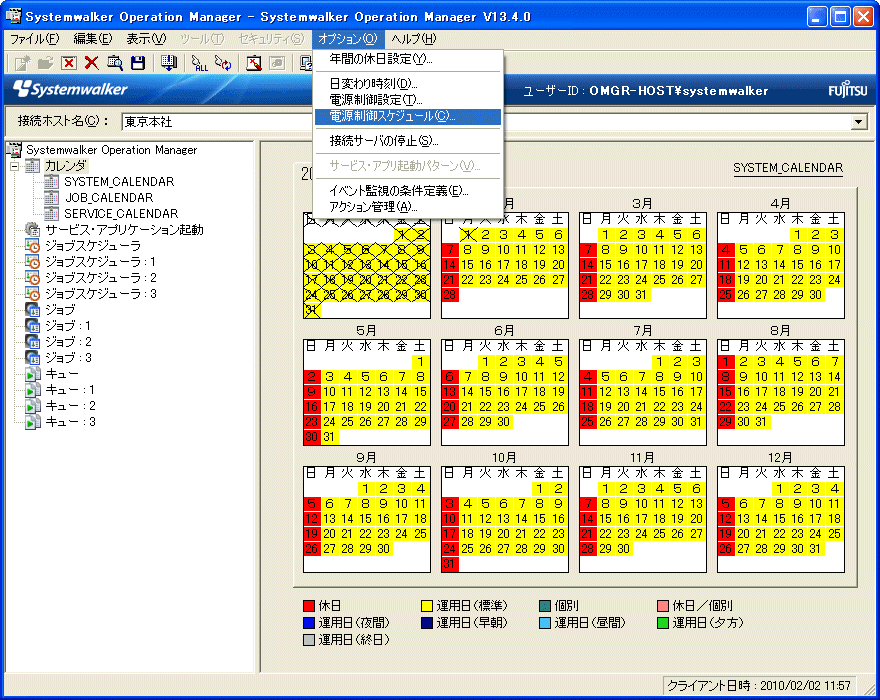Click the SERVICE_CALENDAR calendar icon in tree
This screenshot has height=700, width=880.
pos(52,214)
